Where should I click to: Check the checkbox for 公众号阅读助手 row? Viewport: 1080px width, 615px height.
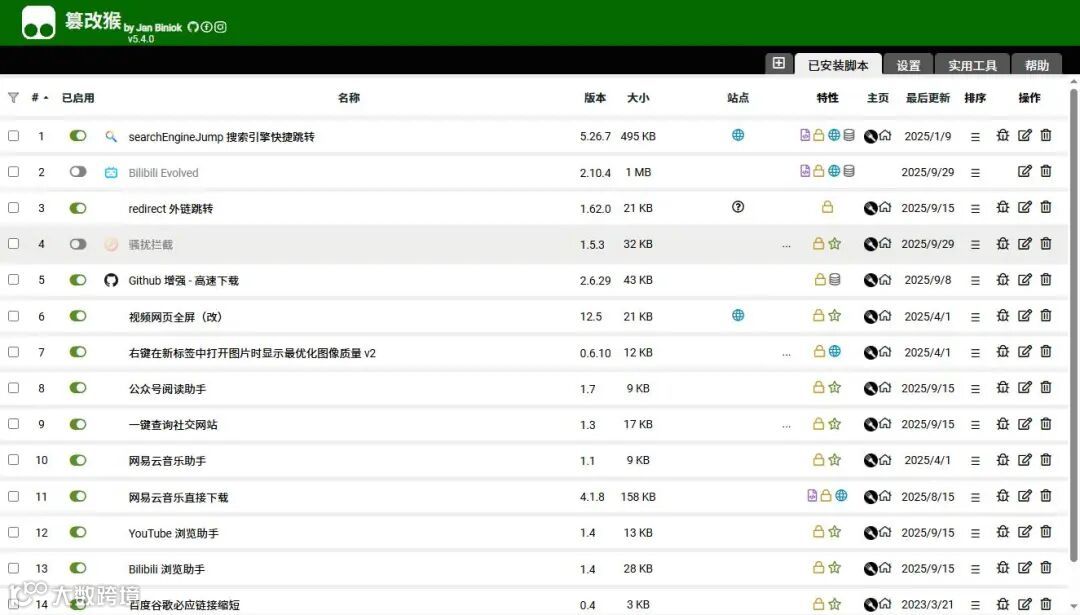point(13,388)
